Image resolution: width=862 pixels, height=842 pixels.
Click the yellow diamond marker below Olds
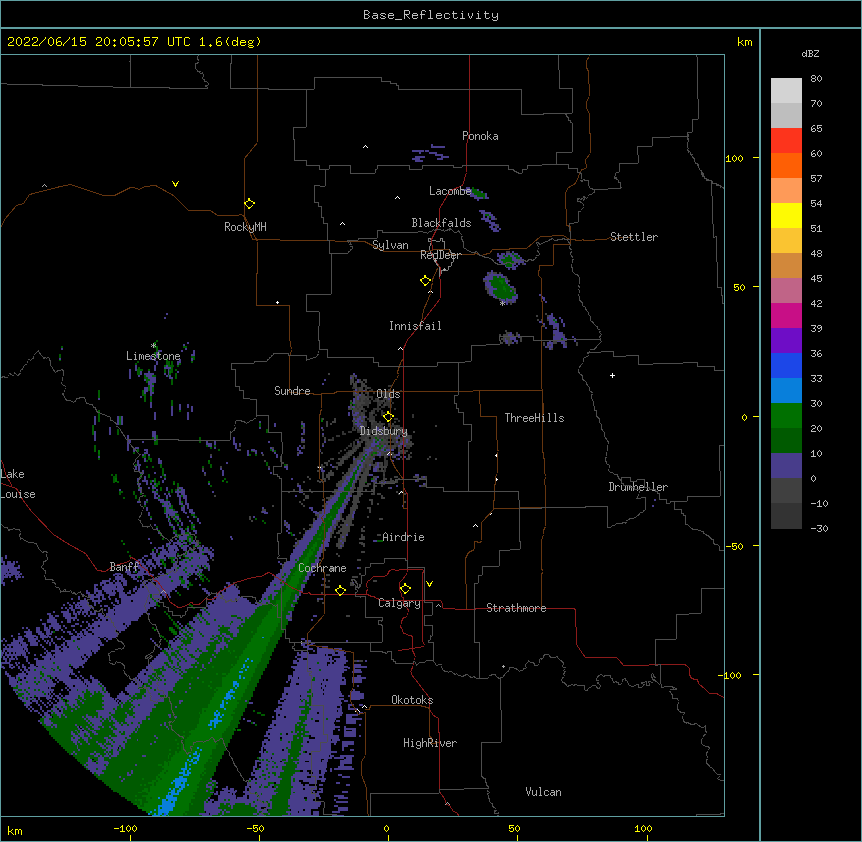click(388, 417)
